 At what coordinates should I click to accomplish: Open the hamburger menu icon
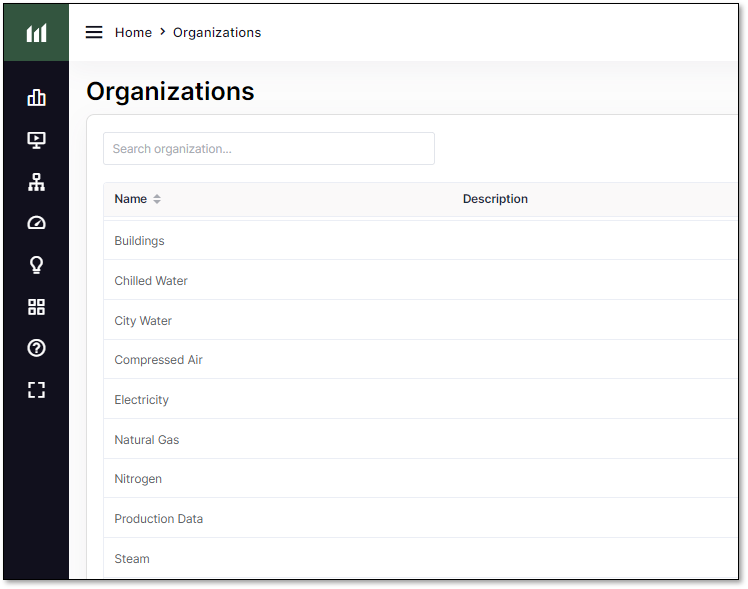coord(94,32)
